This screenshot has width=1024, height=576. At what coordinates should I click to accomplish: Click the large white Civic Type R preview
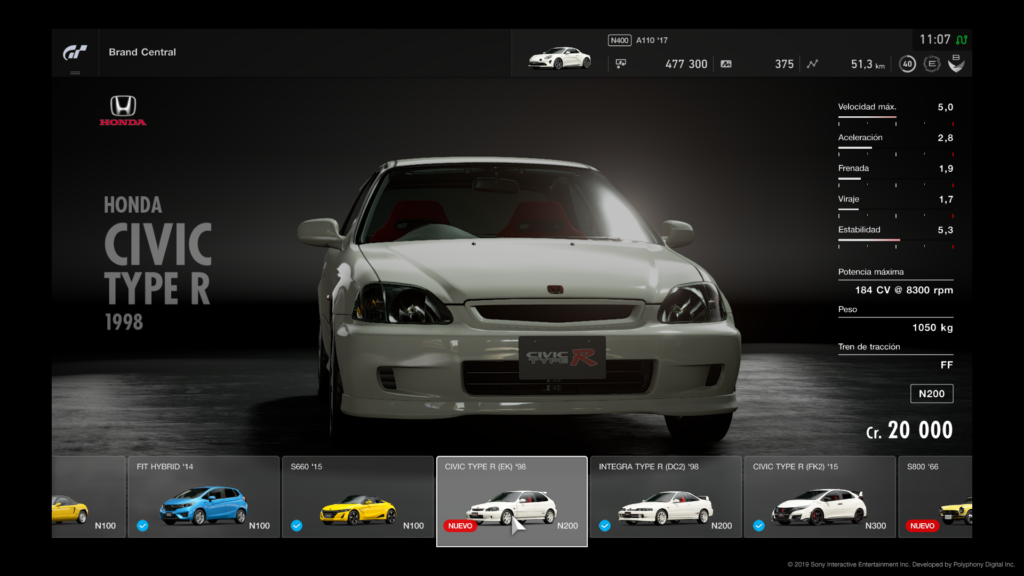tap(522, 300)
